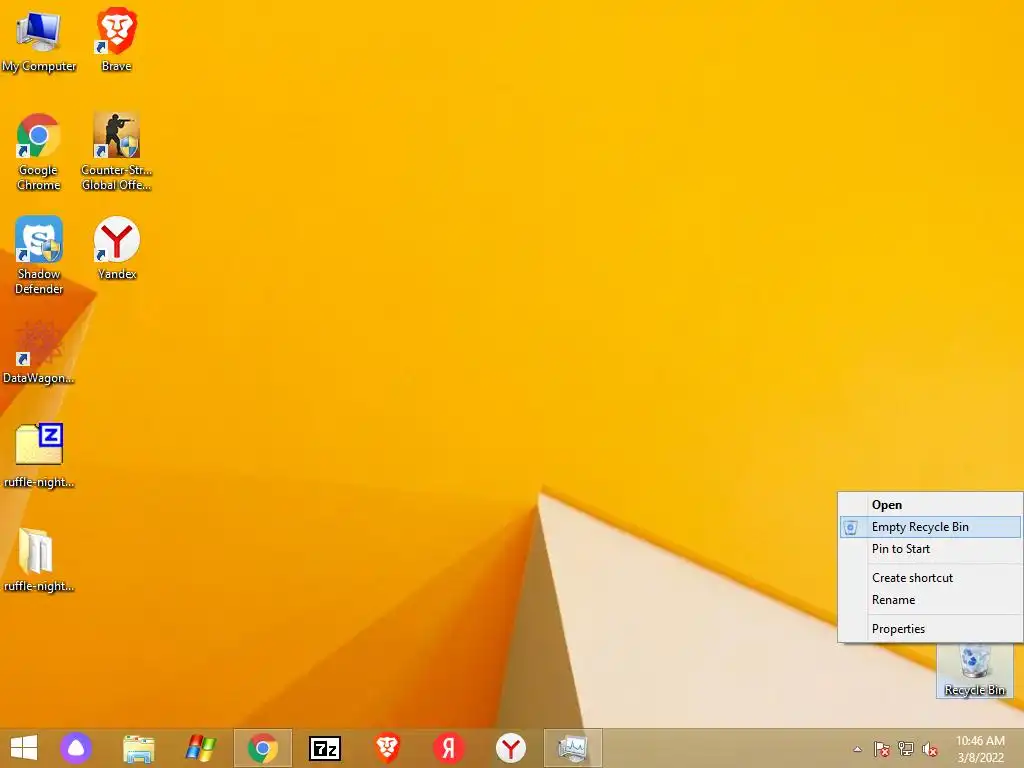Screen dimensions: 1024x768
Task: Choose Properties in the context menu
Action: [931, 629]
